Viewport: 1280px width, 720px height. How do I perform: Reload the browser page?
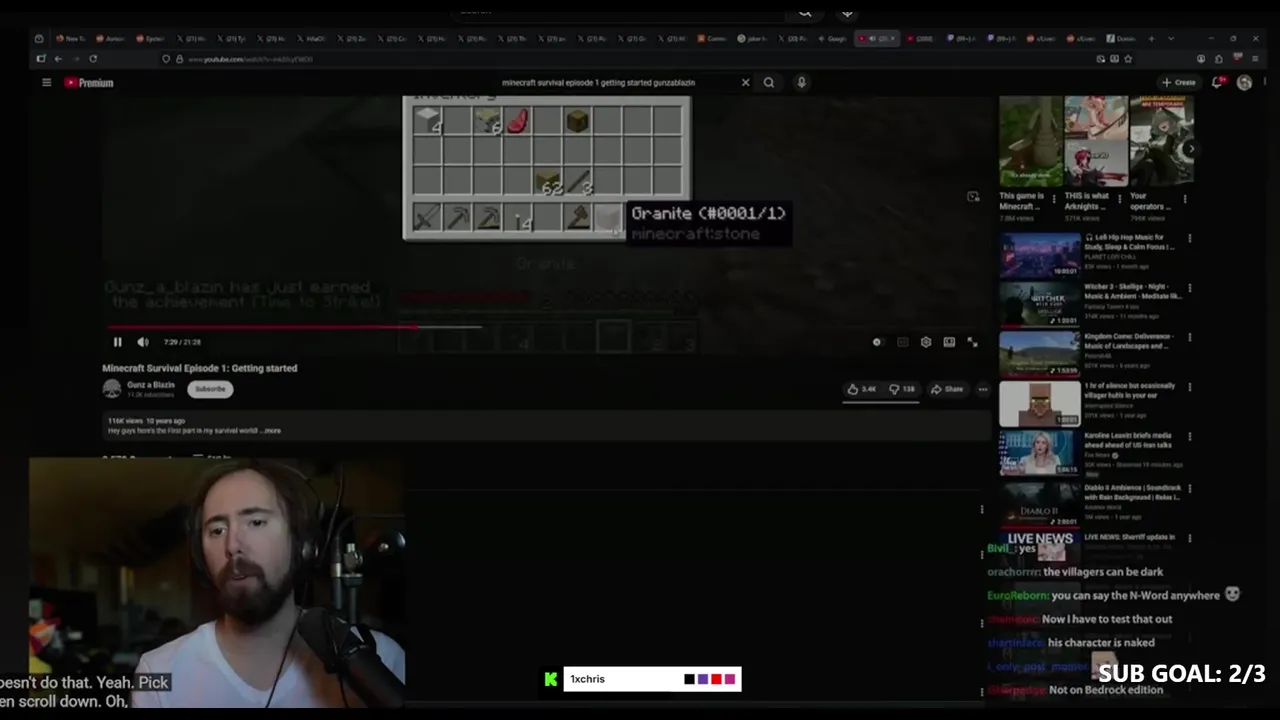[93, 59]
